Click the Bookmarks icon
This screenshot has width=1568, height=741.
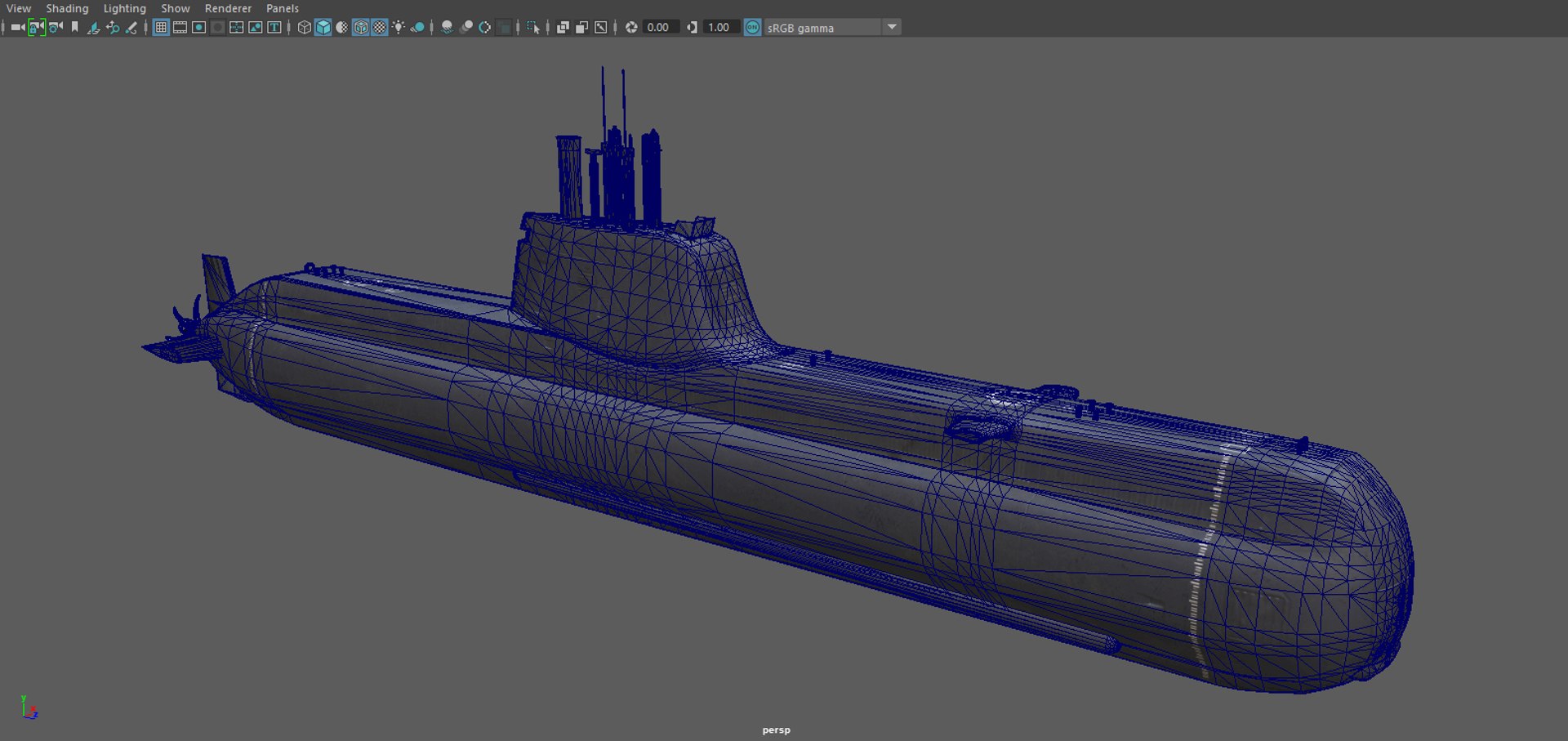pos(74,27)
